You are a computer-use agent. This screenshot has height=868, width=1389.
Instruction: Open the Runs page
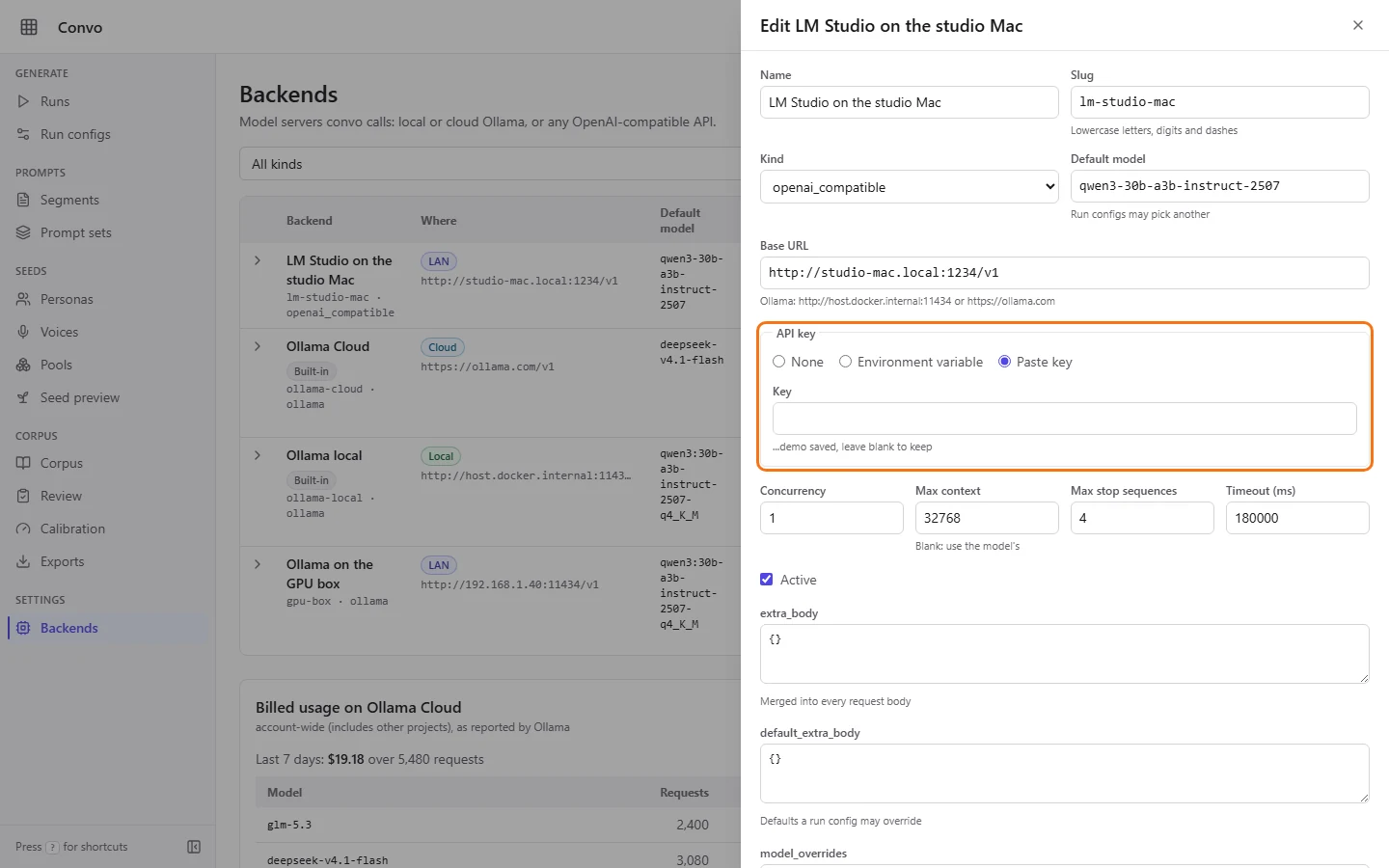(x=108, y=101)
